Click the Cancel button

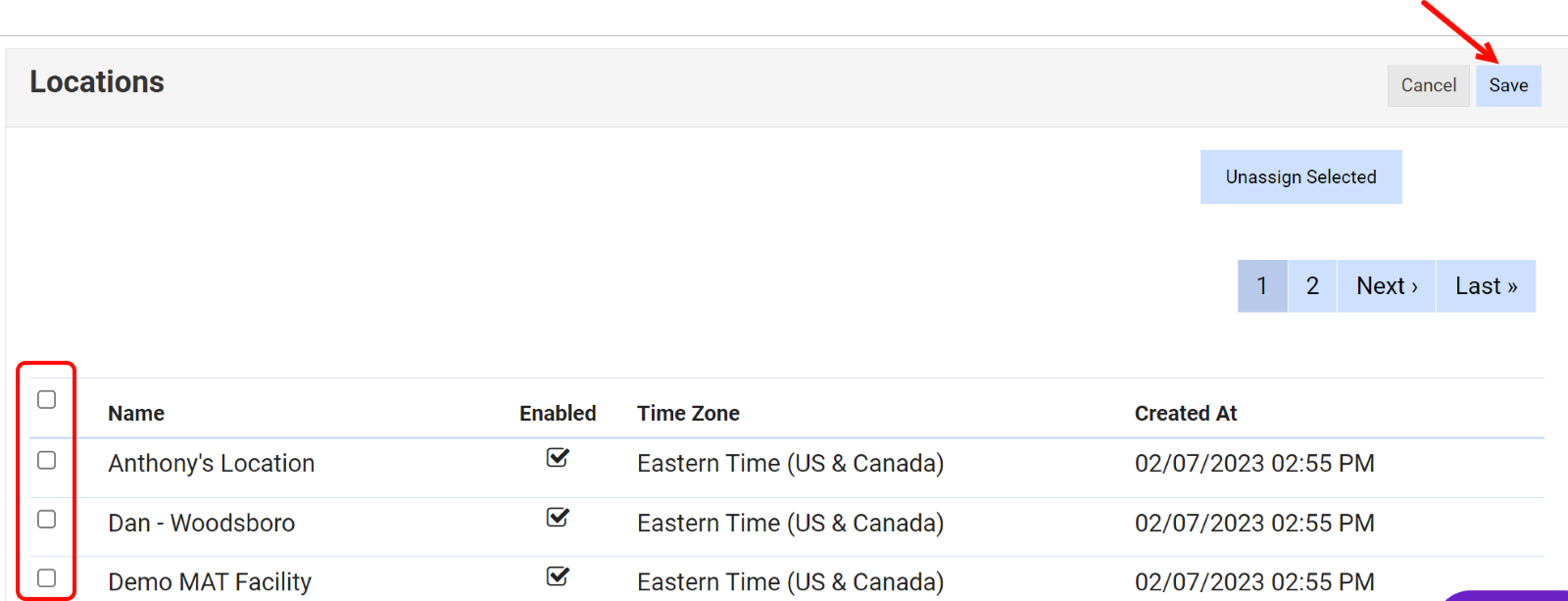coord(1428,86)
